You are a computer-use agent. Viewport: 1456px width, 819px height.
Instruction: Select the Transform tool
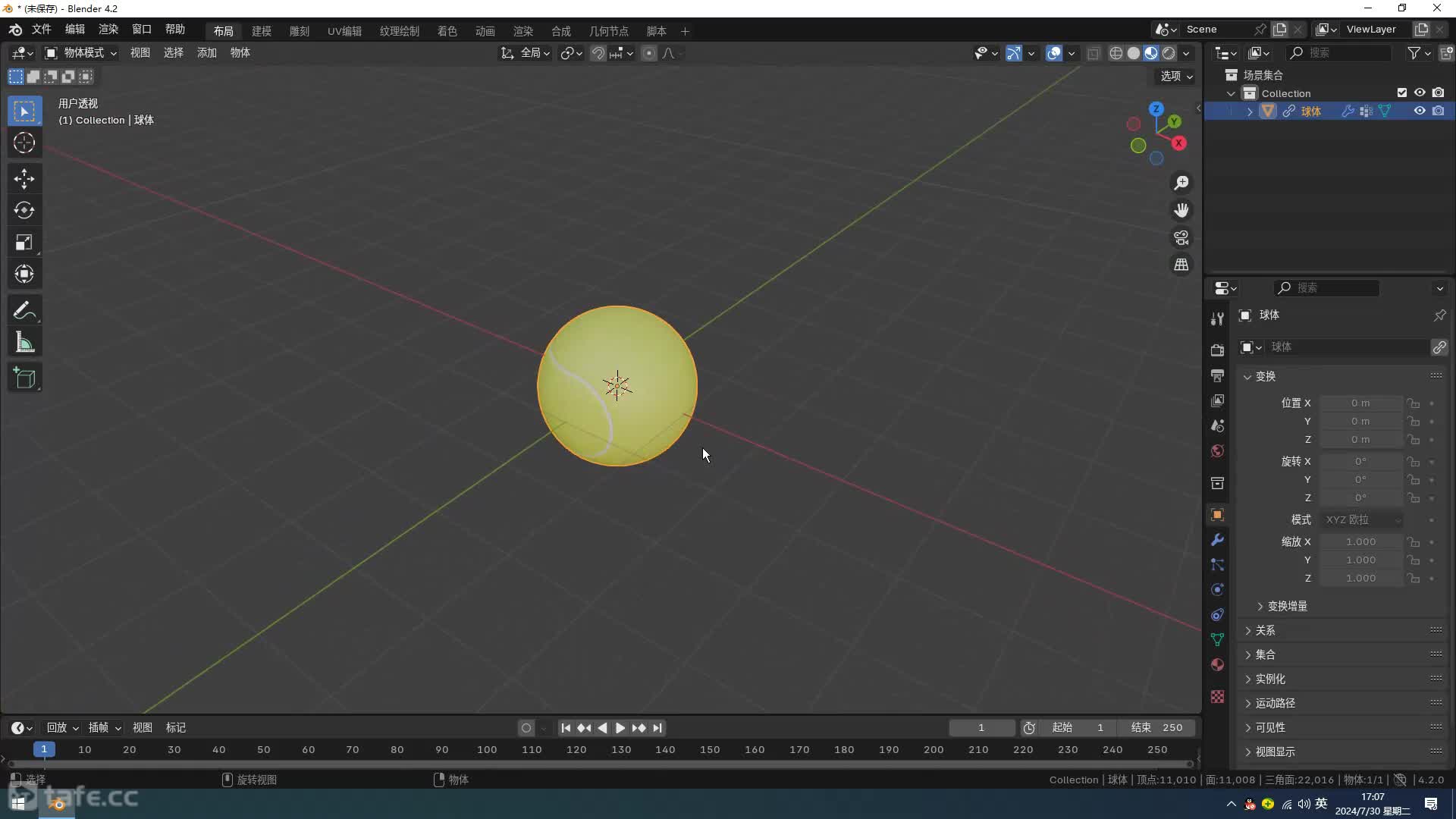(24, 274)
